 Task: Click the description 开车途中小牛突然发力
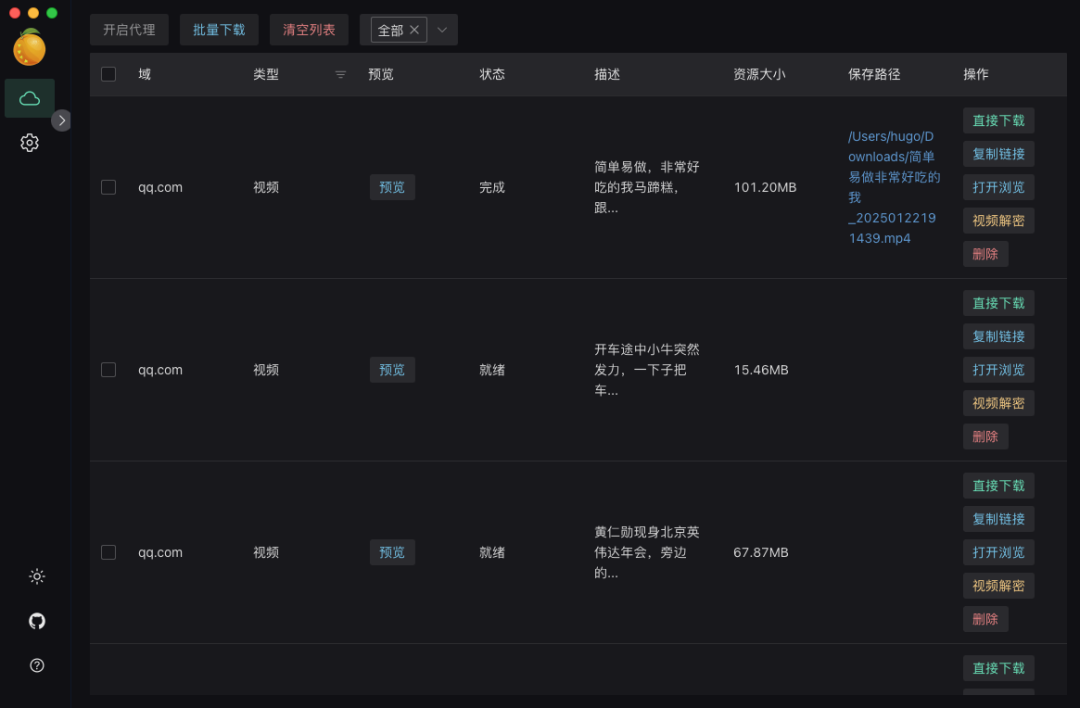647,370
